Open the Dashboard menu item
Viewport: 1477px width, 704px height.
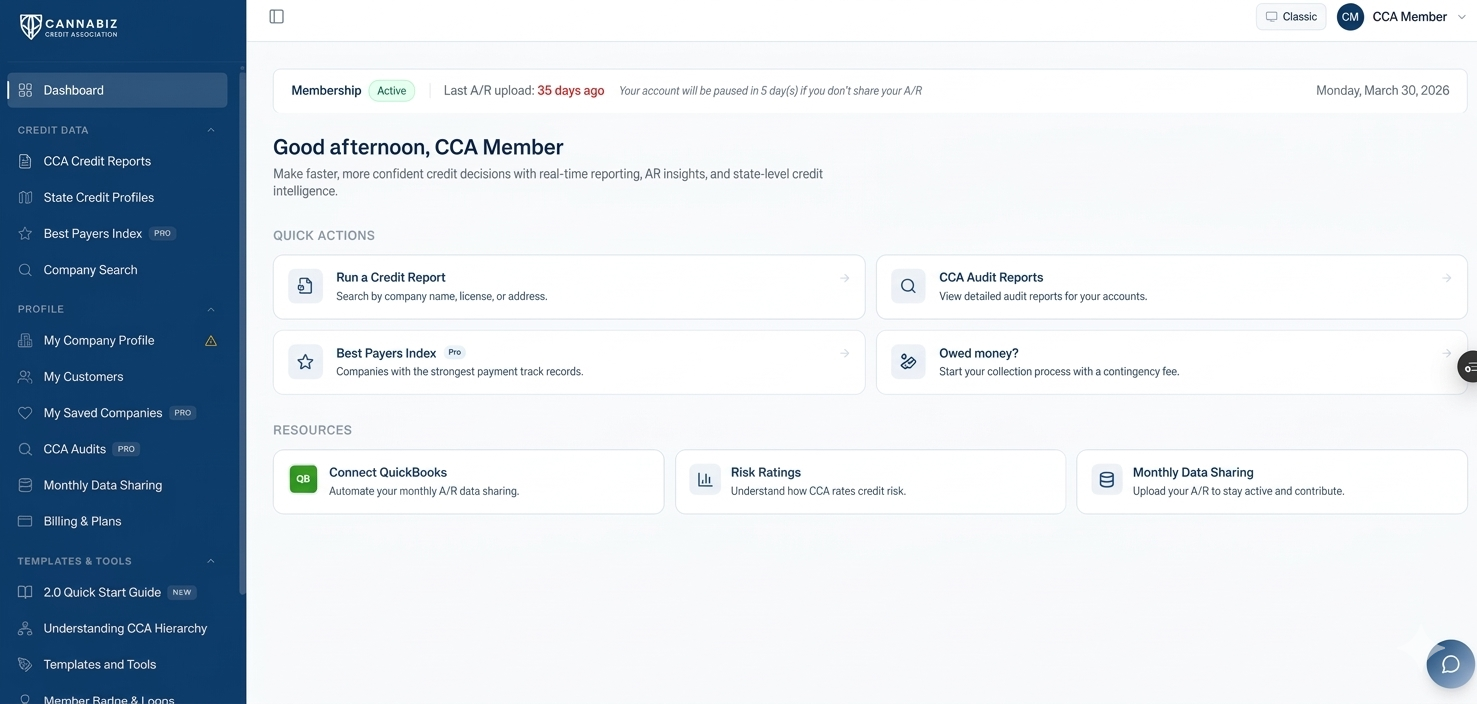117,90
